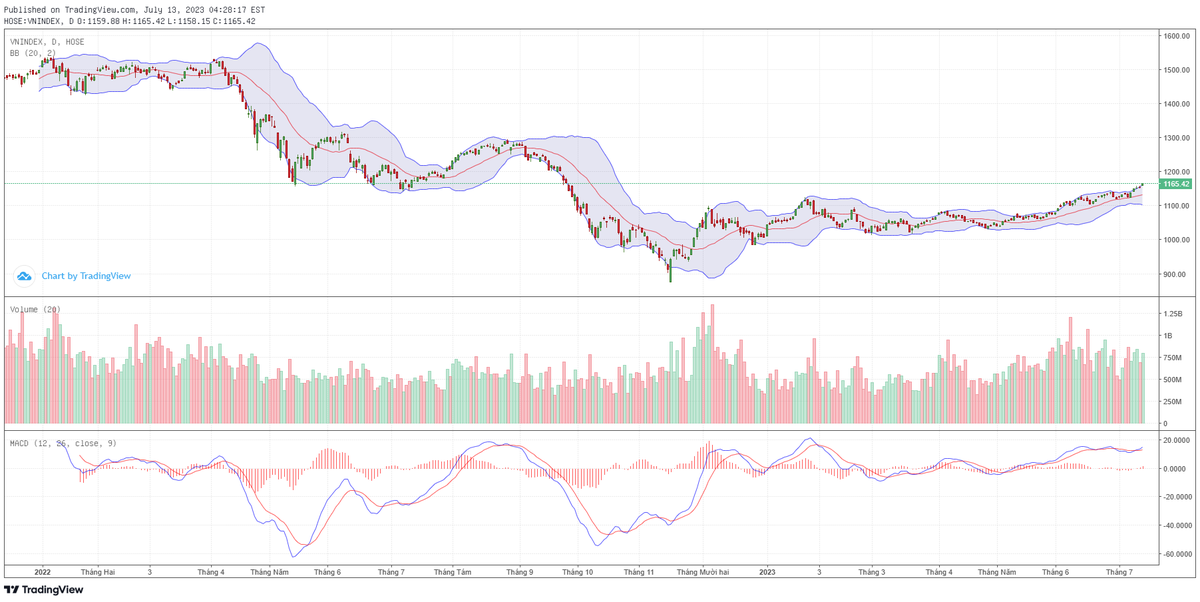Screen dimensions: 1200x602
Task: Click the 1.25B mark on volume axis
Action: (x=1172, y=314)
